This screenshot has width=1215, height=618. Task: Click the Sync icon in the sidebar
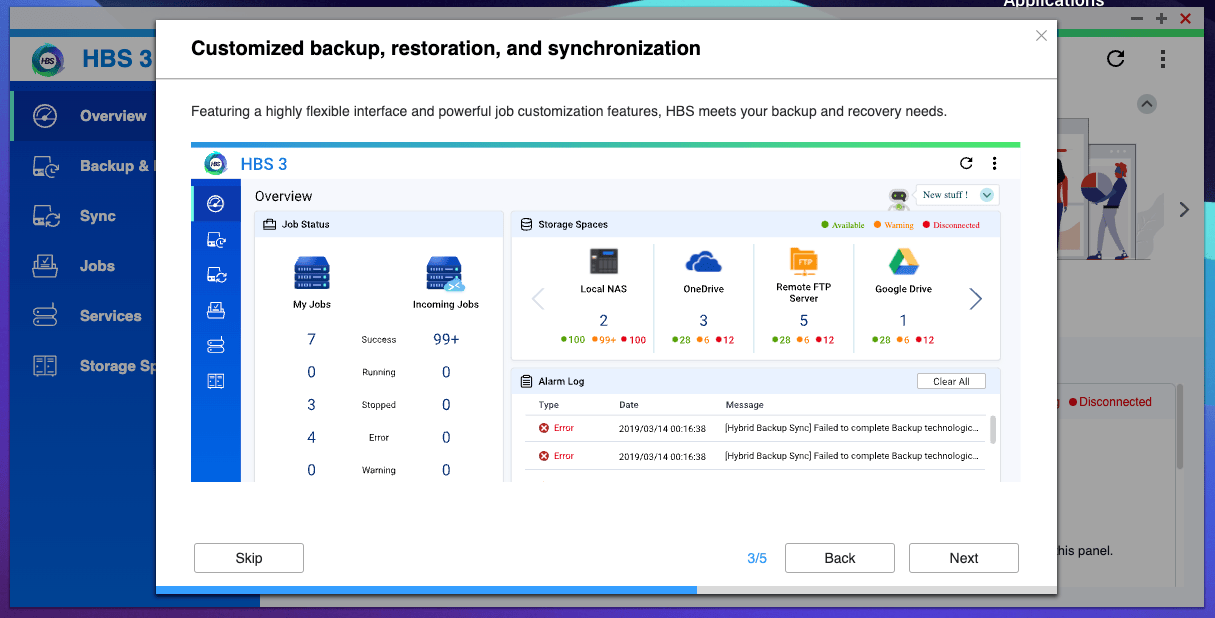tap(45, 216)
